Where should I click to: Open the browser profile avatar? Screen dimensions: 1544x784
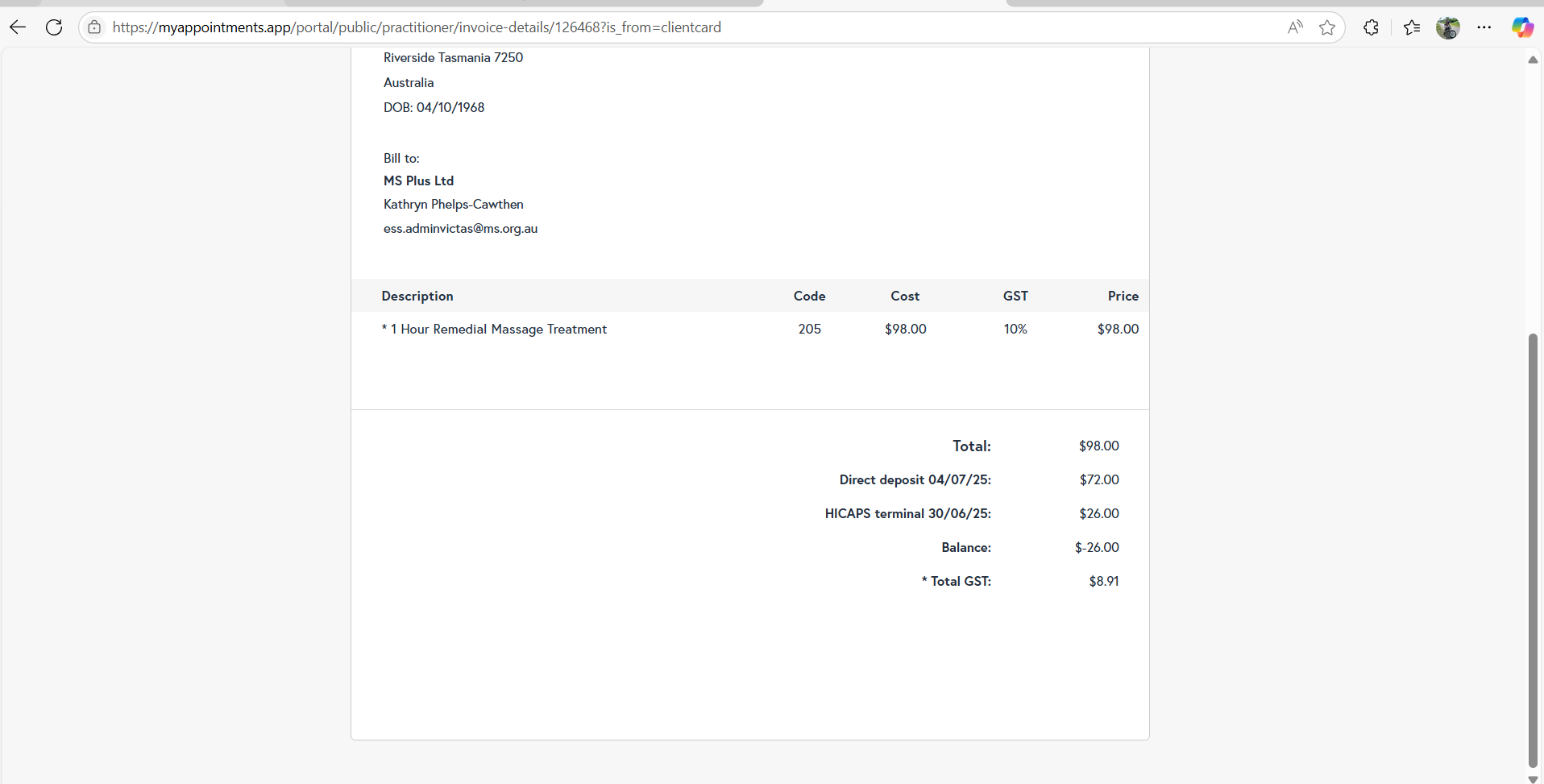pyautogui.click(x=1447, y=27)
